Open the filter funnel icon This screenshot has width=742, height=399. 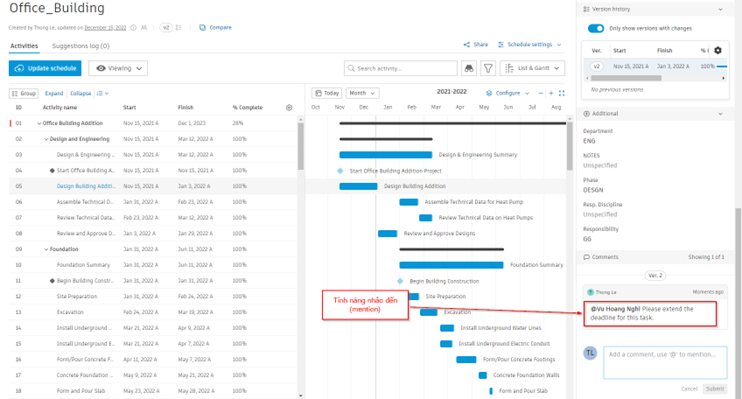click(x=488, y=68)
